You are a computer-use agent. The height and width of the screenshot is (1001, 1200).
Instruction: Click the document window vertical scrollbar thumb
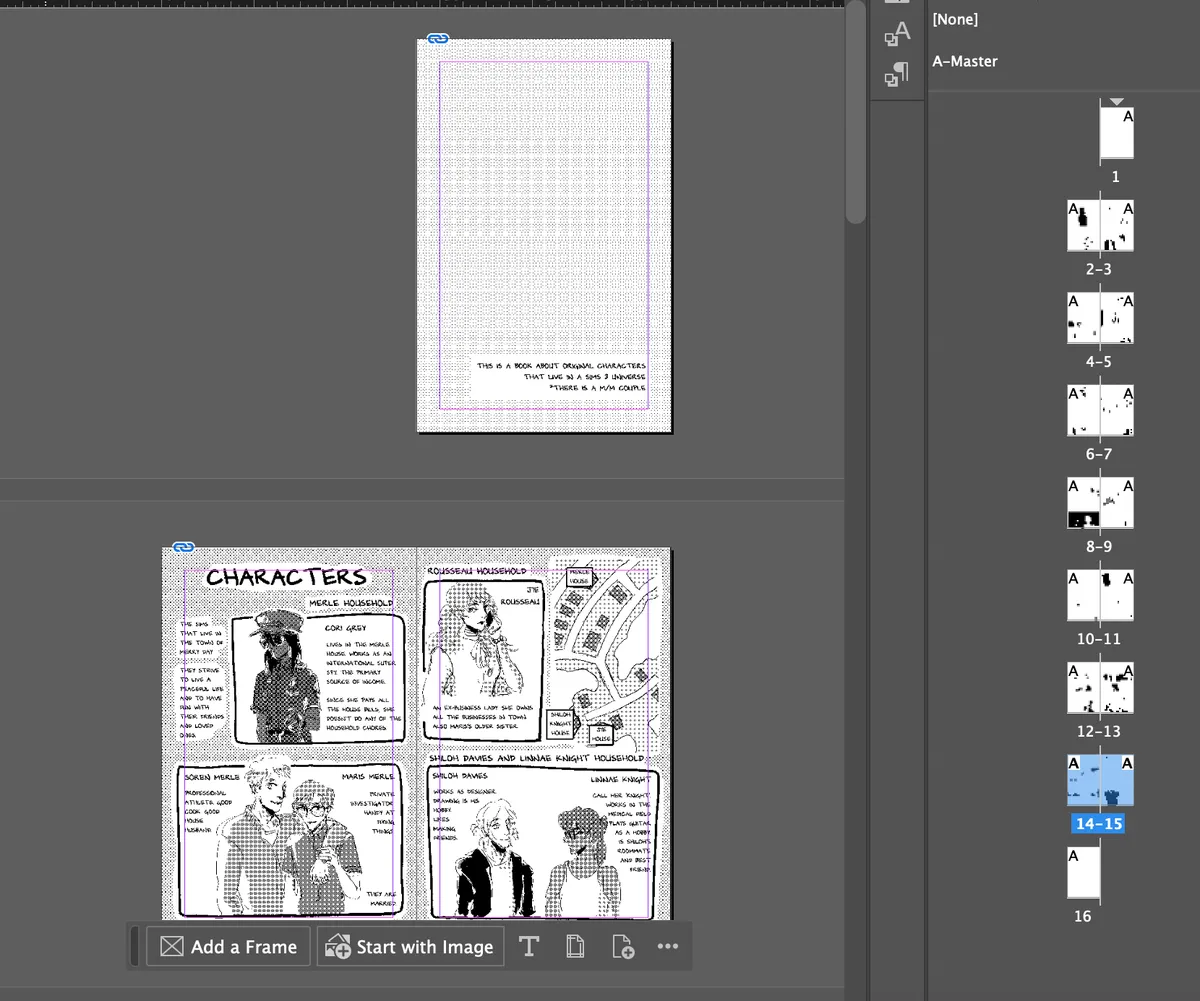(x=855, y=112)
